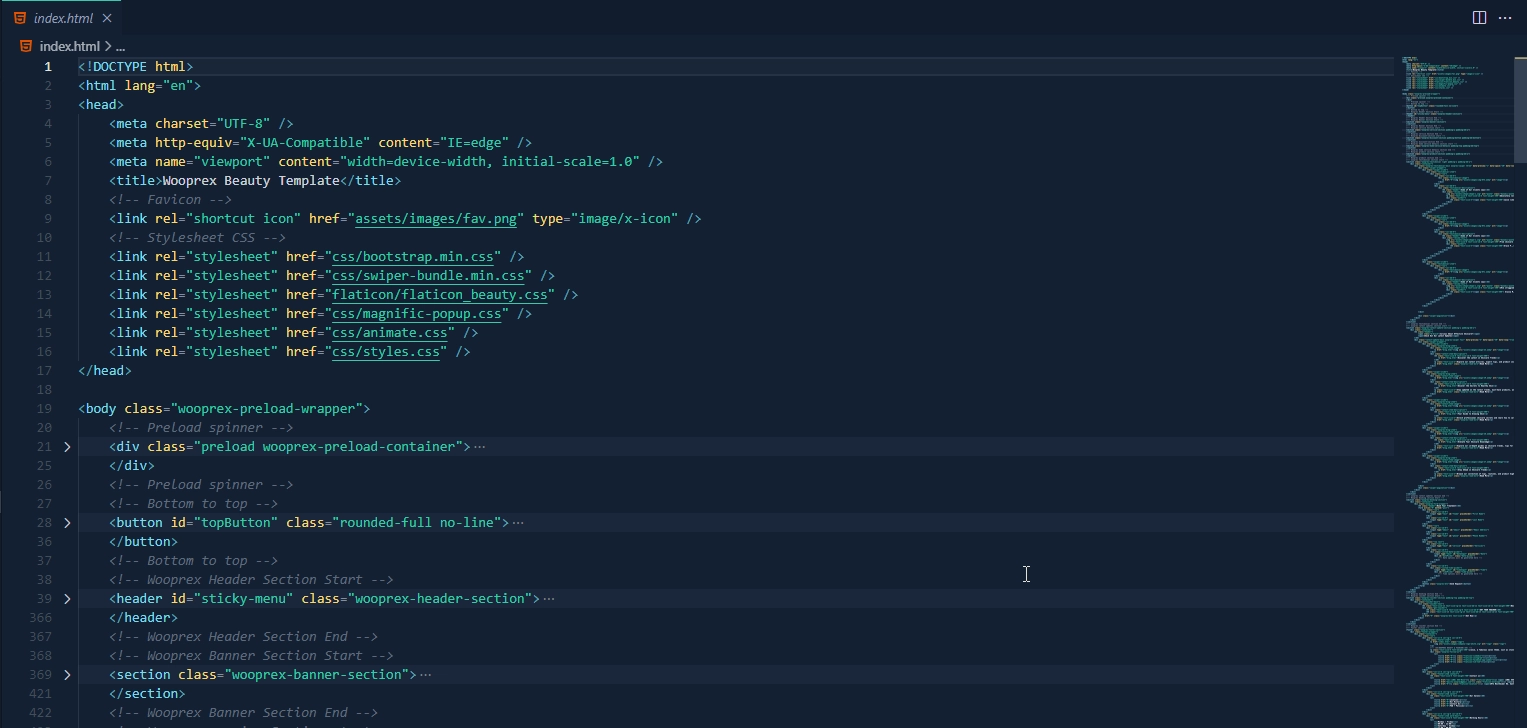Open the assets/images/fav.png favicon link

(x=435, y=218)
